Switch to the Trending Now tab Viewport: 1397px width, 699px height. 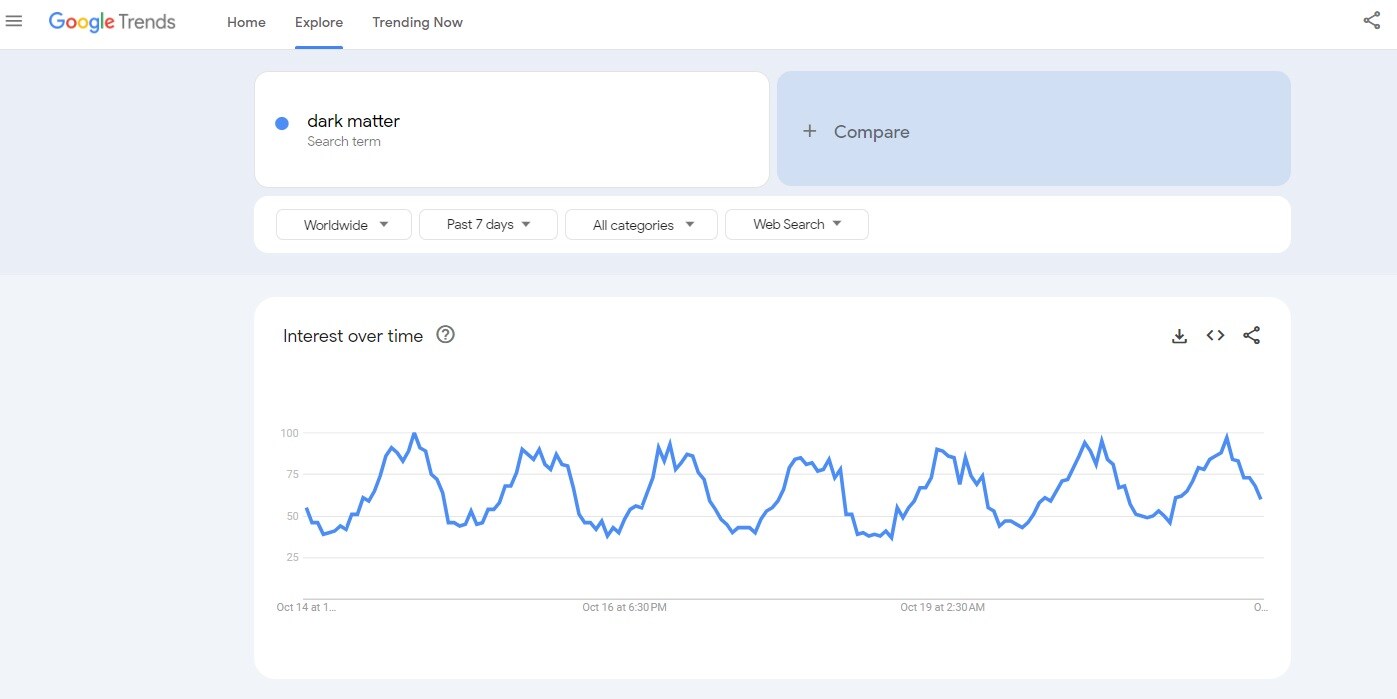tap(417, 22)
